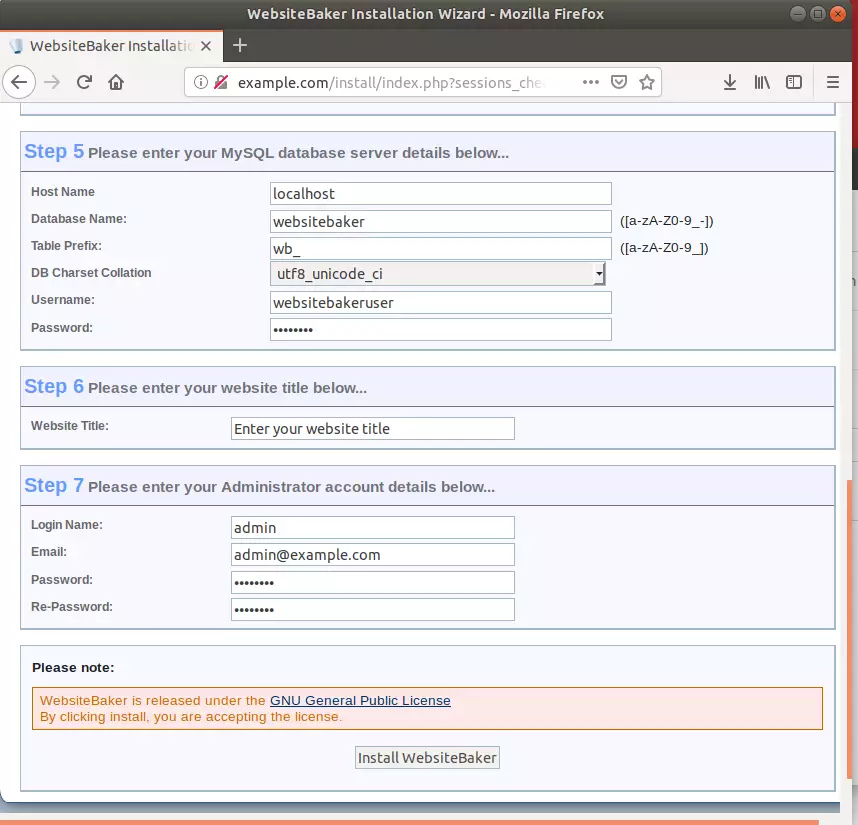Edit the Table Prefix field

click(440, 248)
